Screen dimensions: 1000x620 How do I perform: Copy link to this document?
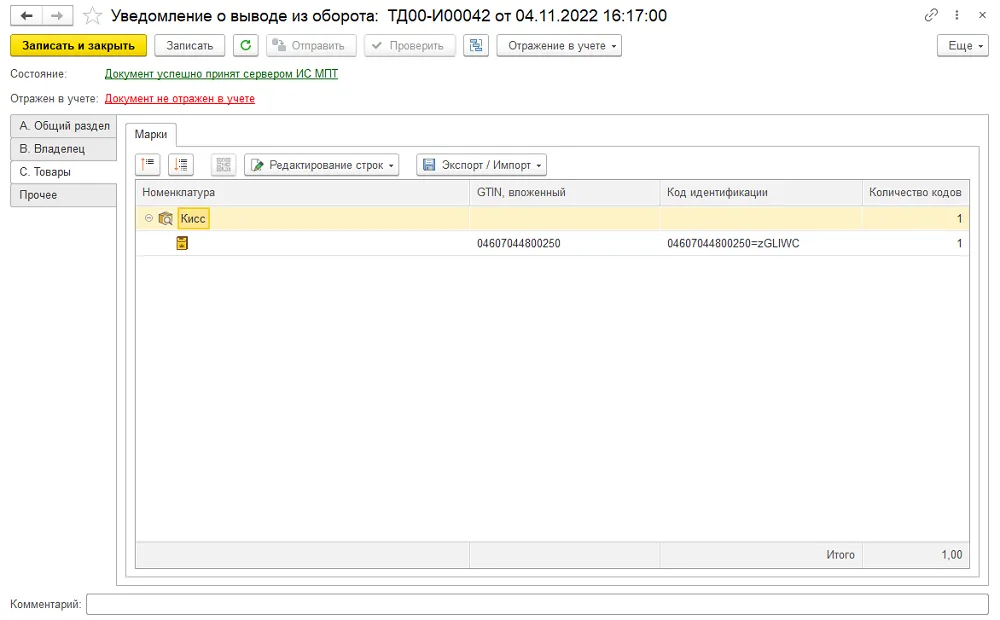pos(931,15)
